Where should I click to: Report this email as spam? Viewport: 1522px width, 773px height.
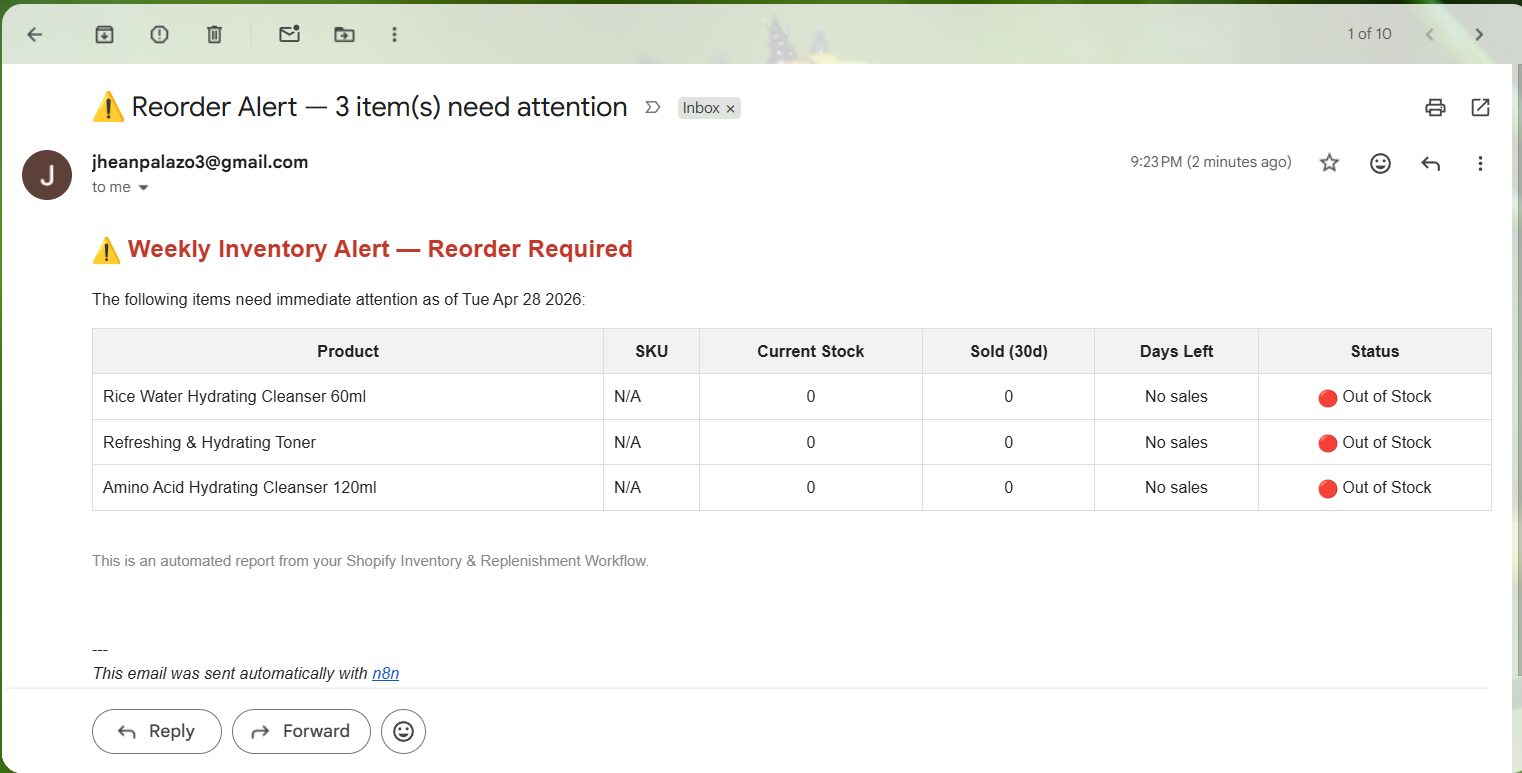click(159, 34)
